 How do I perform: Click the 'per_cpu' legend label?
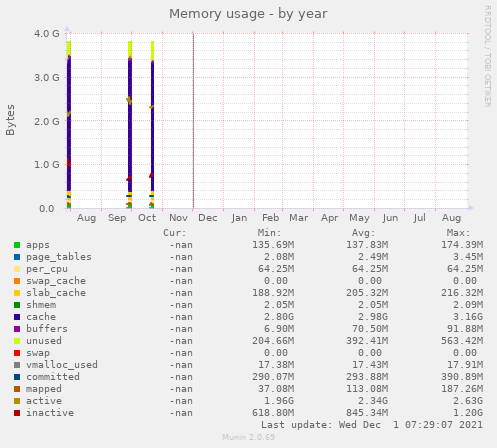pos(47,269)
